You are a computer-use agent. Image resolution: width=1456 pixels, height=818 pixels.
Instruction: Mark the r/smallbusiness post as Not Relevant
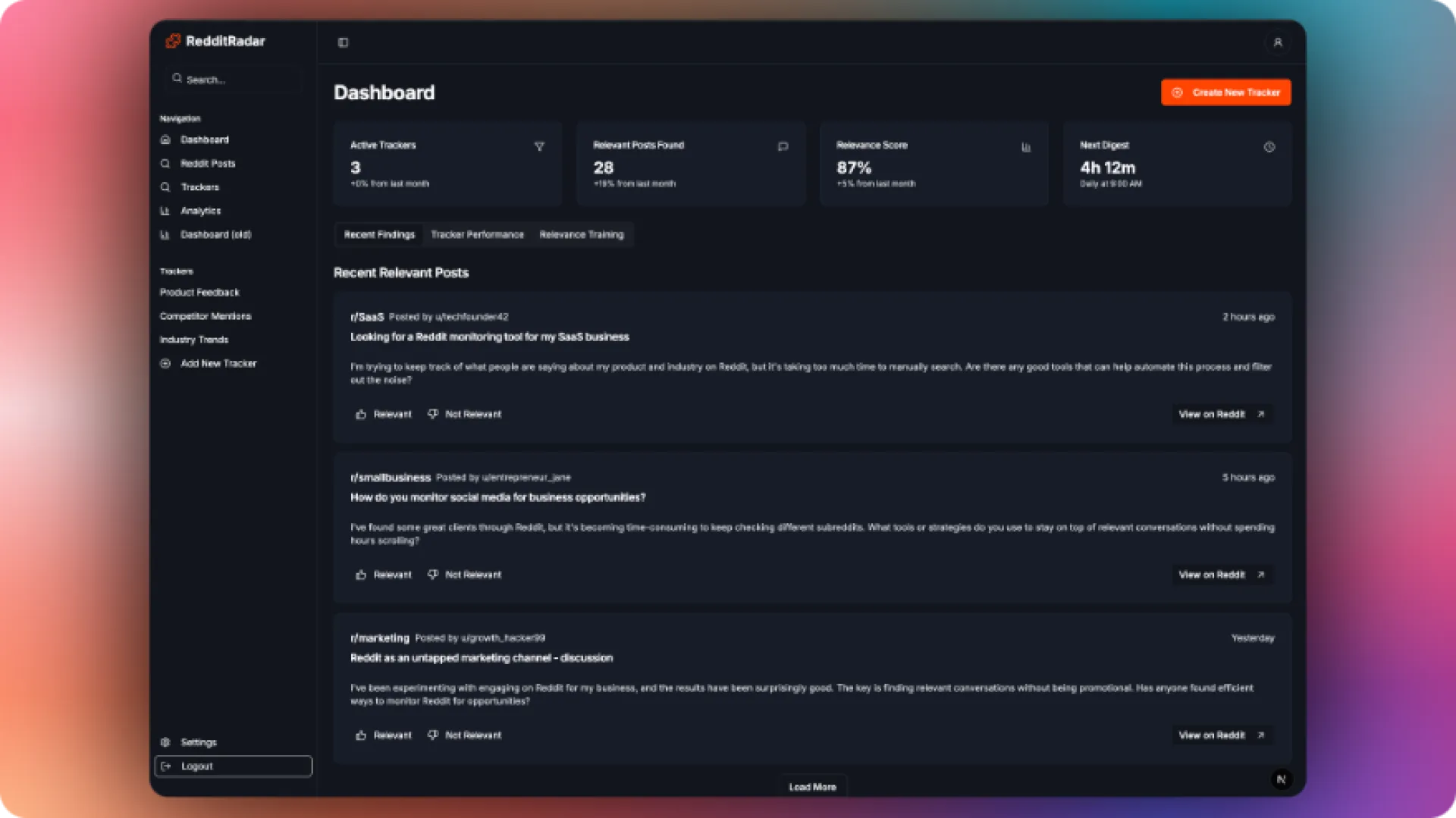[464, 575]
